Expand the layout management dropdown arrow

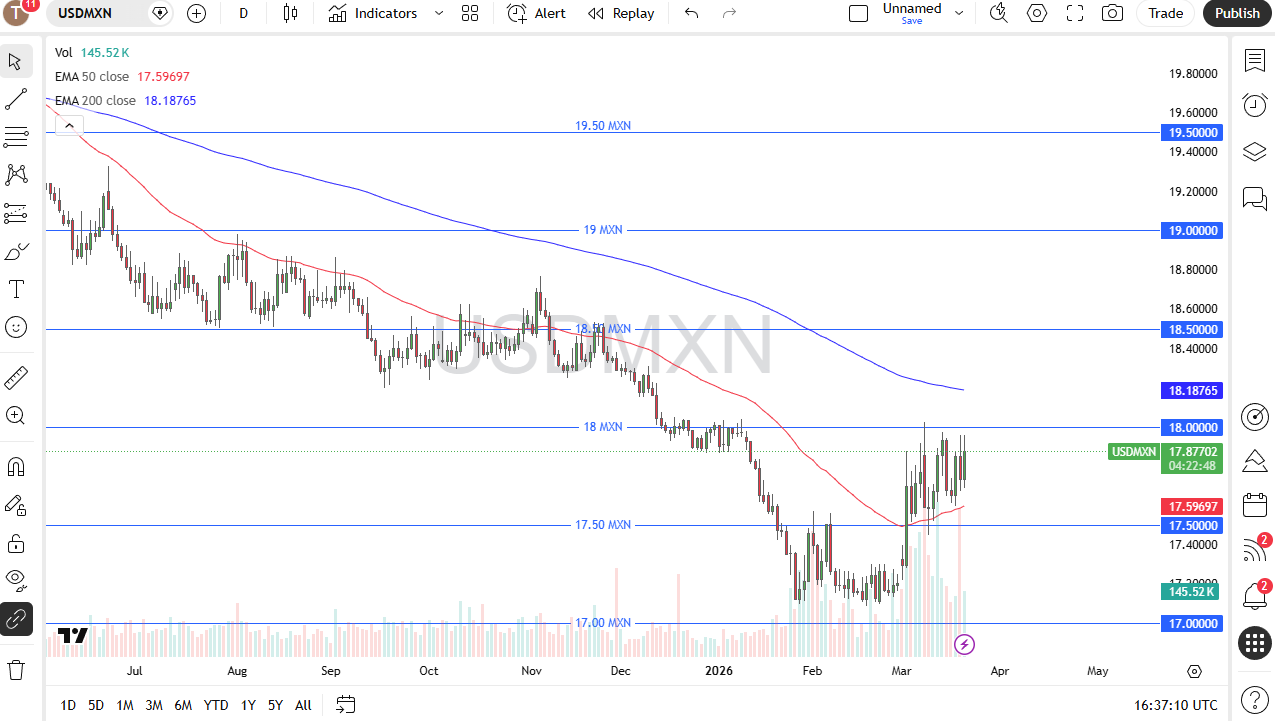tap(959, 13)
